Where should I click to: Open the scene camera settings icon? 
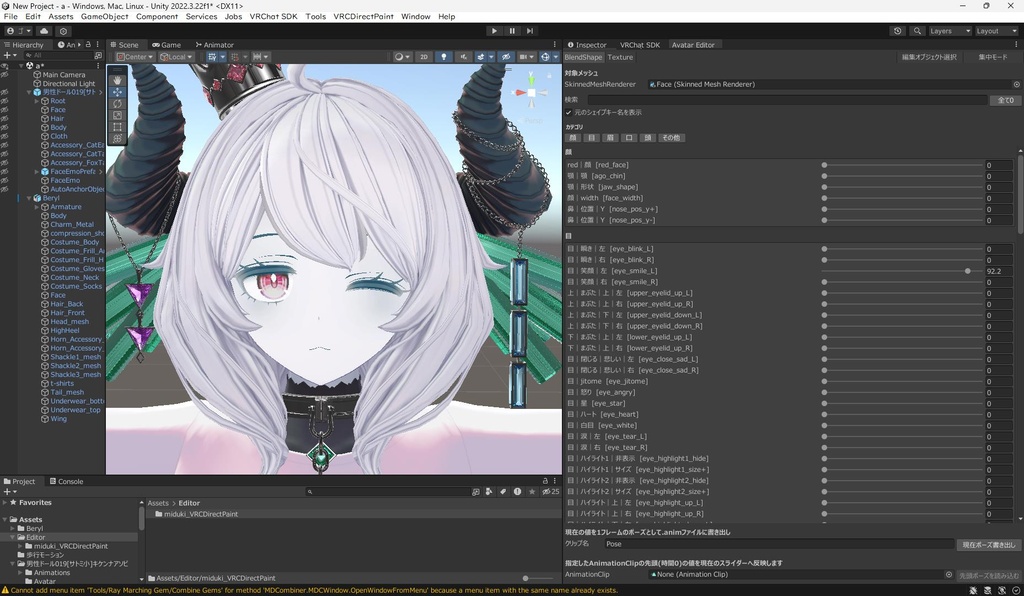pyautogui.click(x=526, y=57)
